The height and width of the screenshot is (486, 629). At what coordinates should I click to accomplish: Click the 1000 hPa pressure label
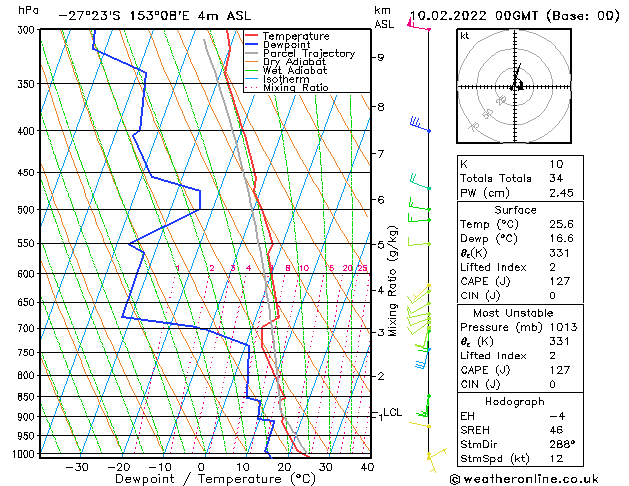(24, 454)
